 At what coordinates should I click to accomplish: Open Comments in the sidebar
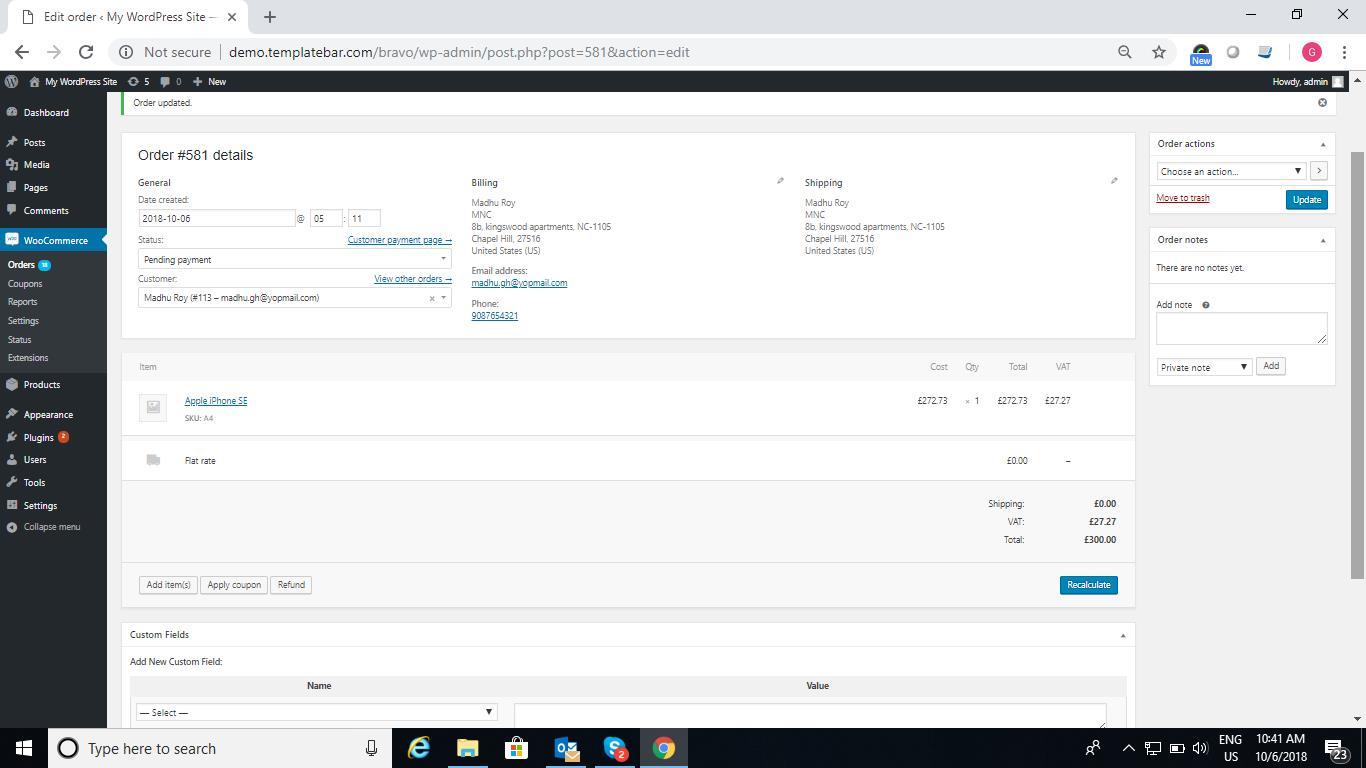tap(46, 211)
